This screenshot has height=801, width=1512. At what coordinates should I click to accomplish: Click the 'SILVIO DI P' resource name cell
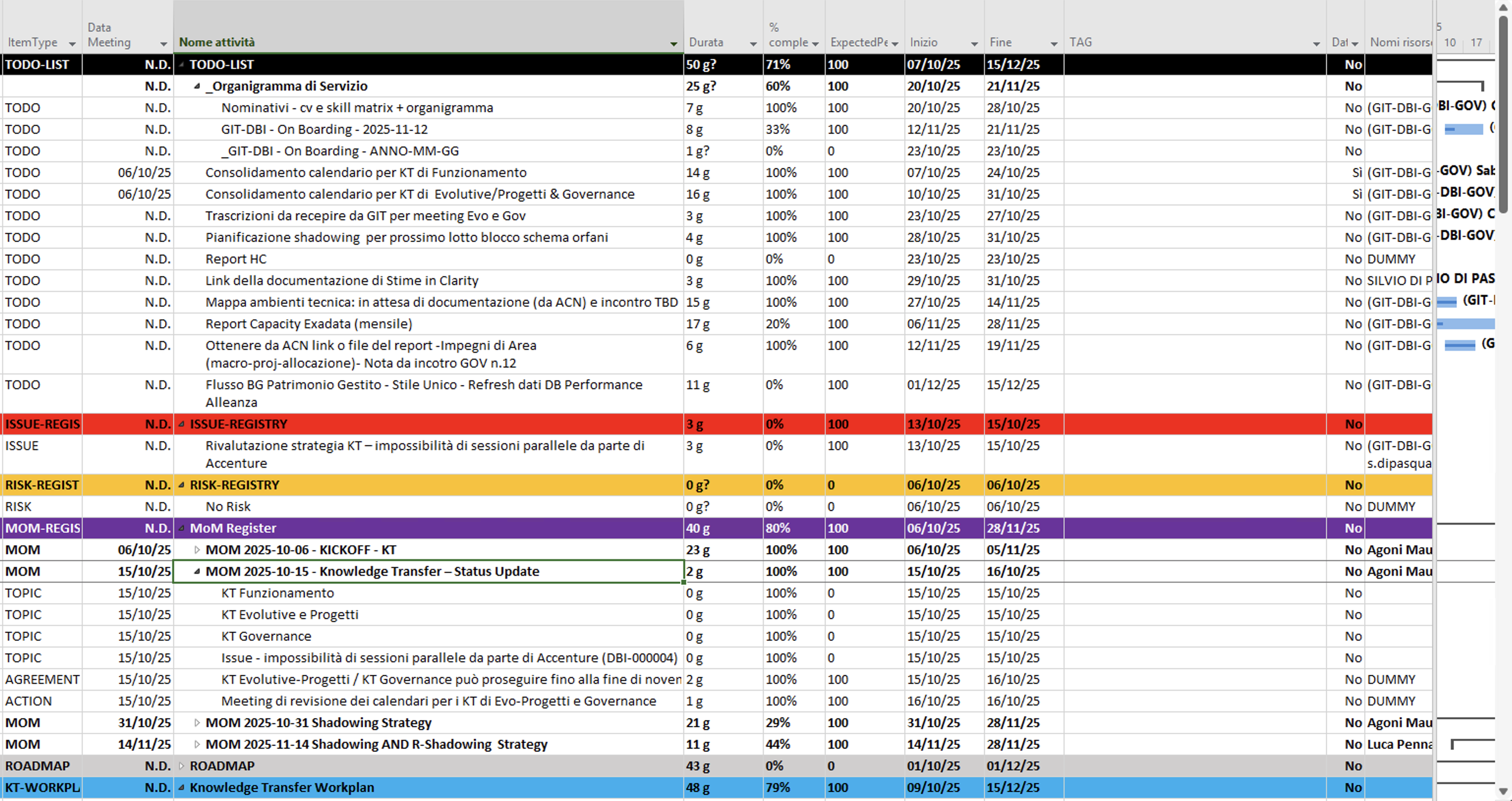point(1399,281)
